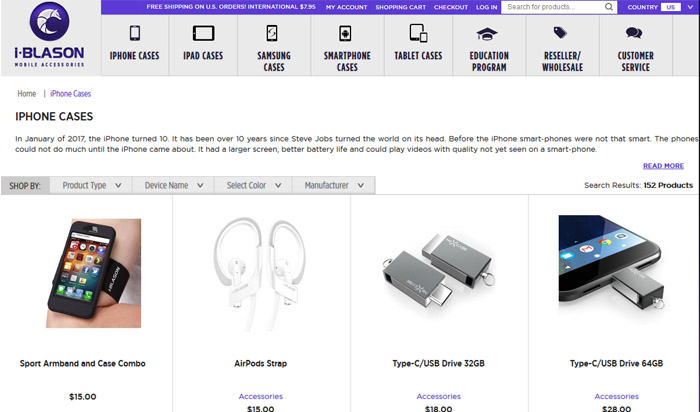Click the AirPods Strap title
700x412 pixels.
pos(261,363)
